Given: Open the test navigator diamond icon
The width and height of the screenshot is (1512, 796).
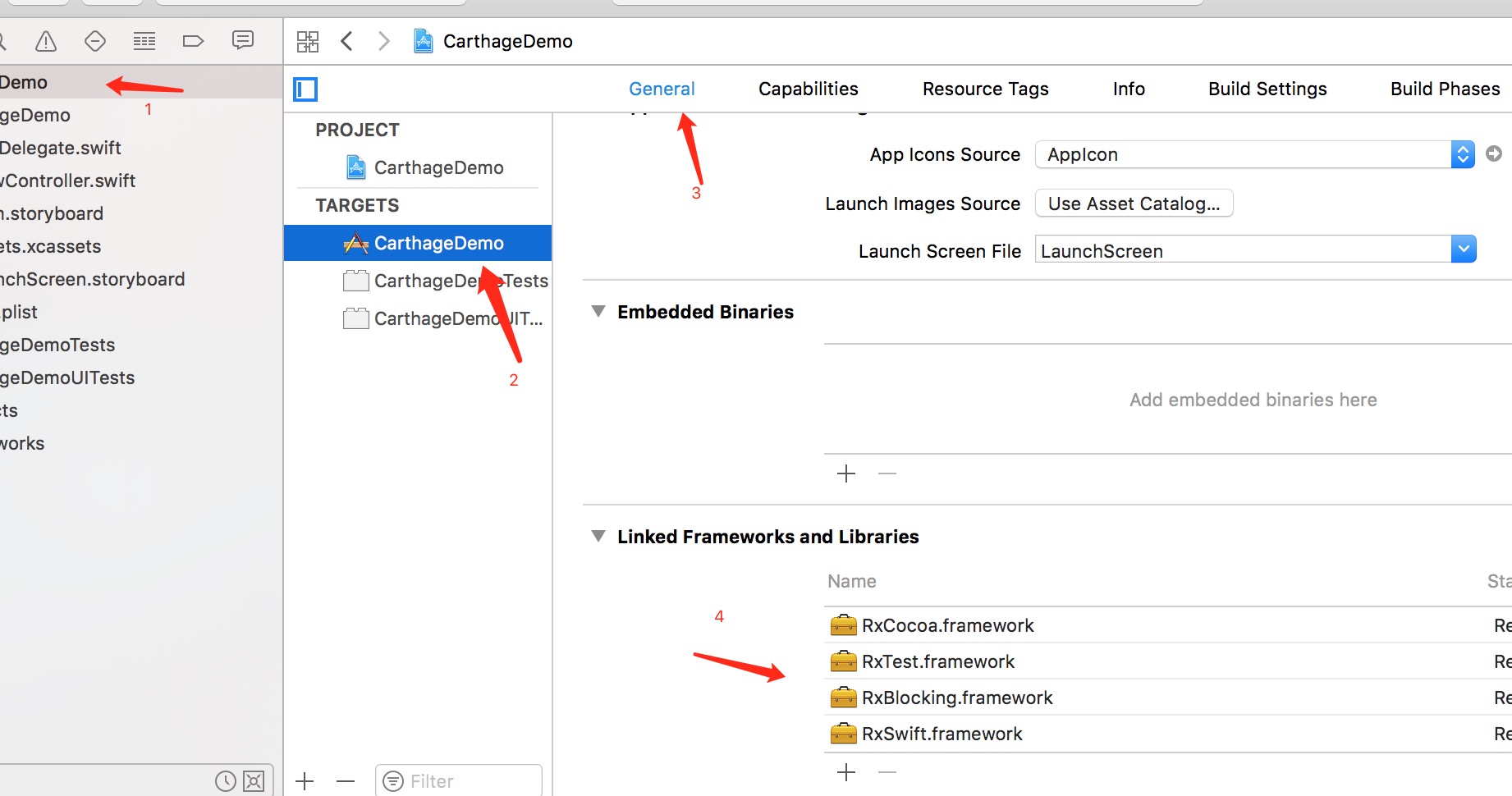Looking at the screenshot, I should pyautogui.click(x=95, y=41).
